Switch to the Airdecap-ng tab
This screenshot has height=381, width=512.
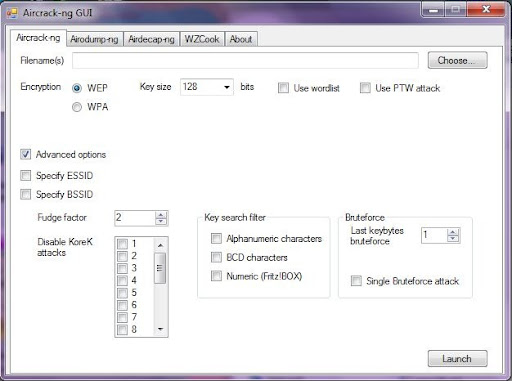[x=151, y=39]
